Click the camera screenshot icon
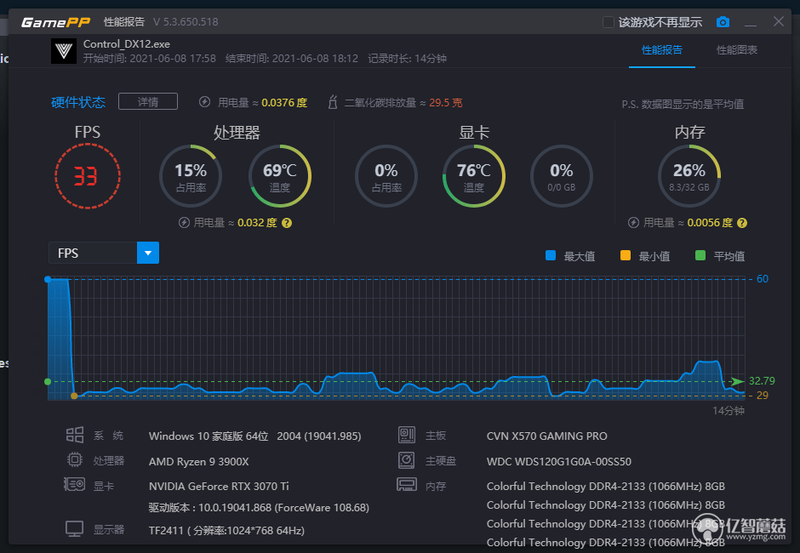800x553 pixels. point(722,22)
